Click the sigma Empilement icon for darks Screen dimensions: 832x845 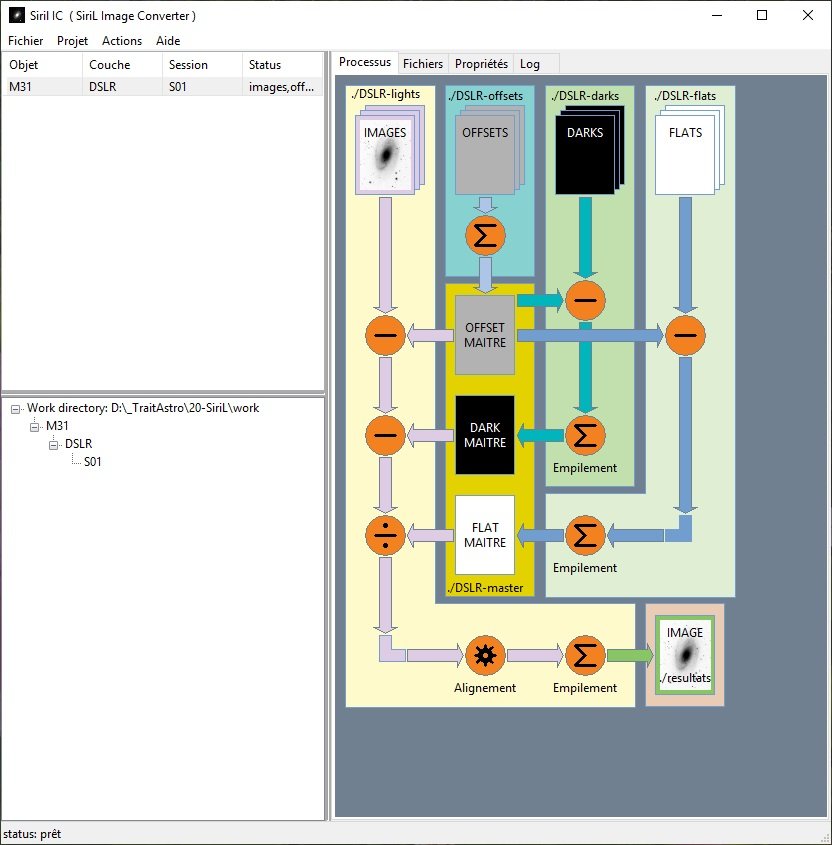[585, 435]
